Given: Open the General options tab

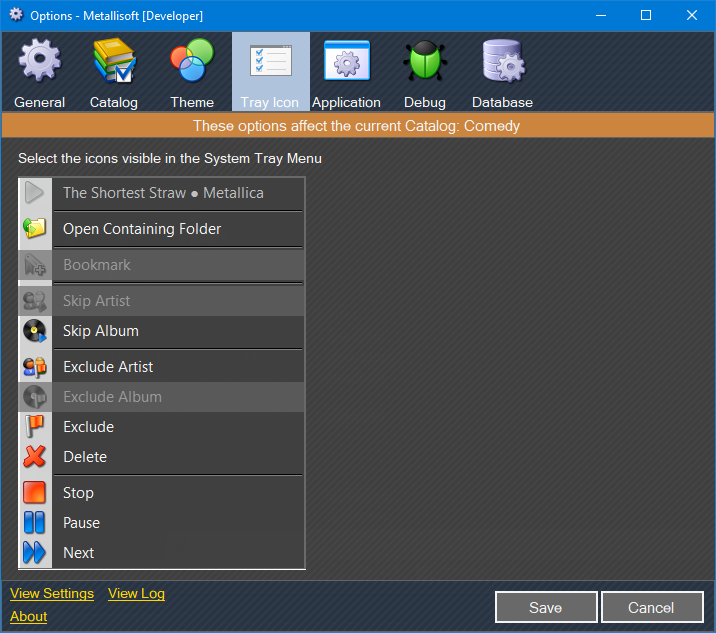Looking at the screenshot, I should pyautogui.click(x=40, y=72).
